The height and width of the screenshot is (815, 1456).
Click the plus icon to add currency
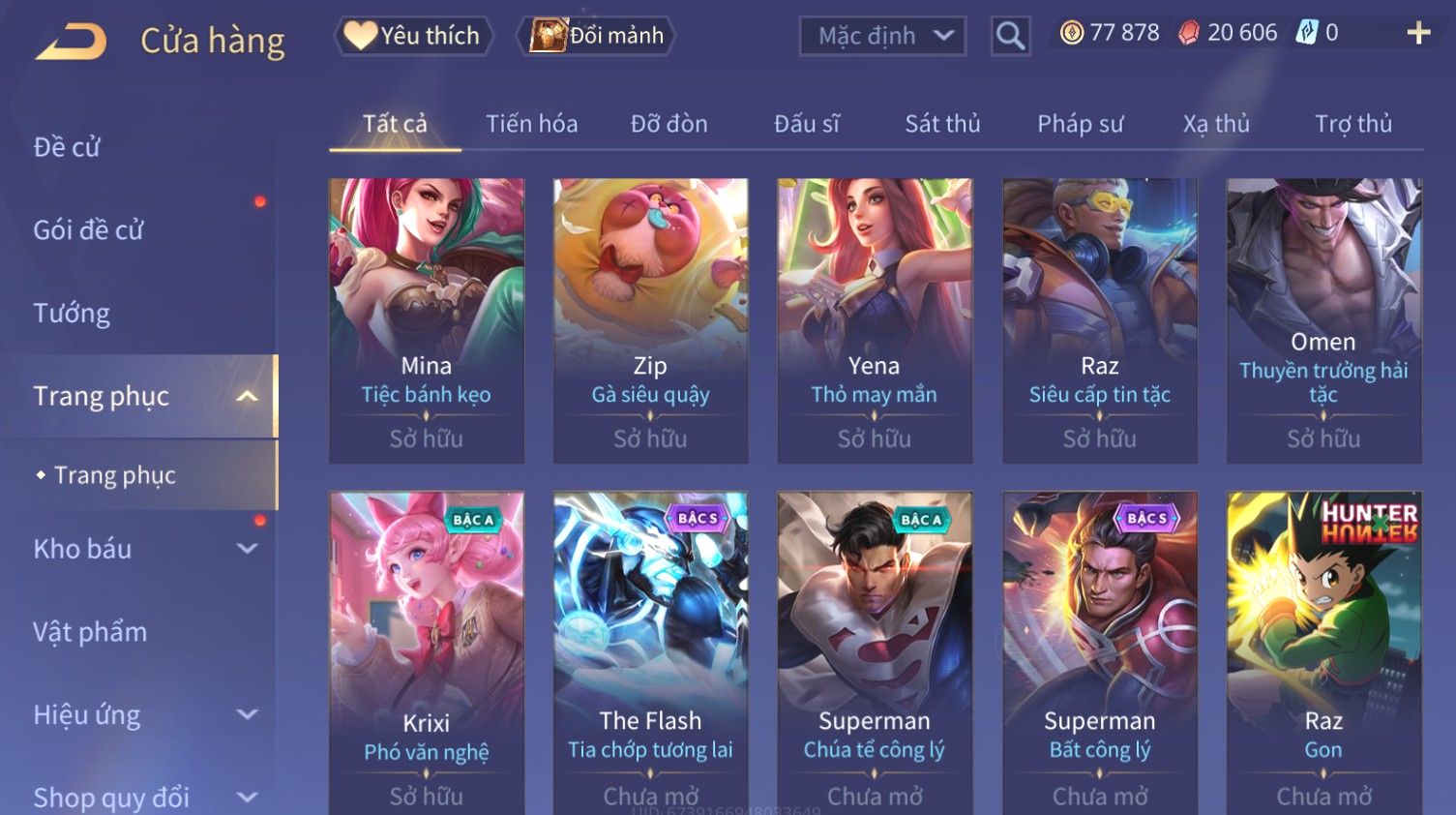(x=1418, y=34)
